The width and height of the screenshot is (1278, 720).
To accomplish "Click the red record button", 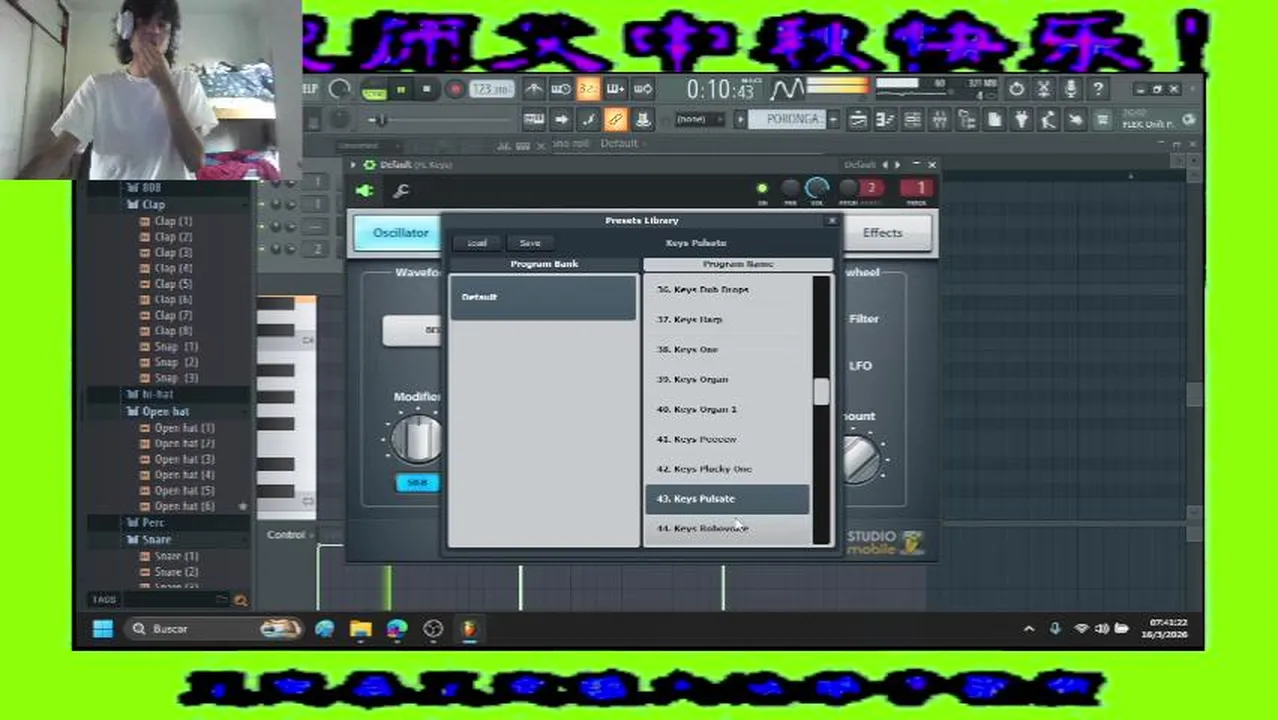I will coord(455,89).
